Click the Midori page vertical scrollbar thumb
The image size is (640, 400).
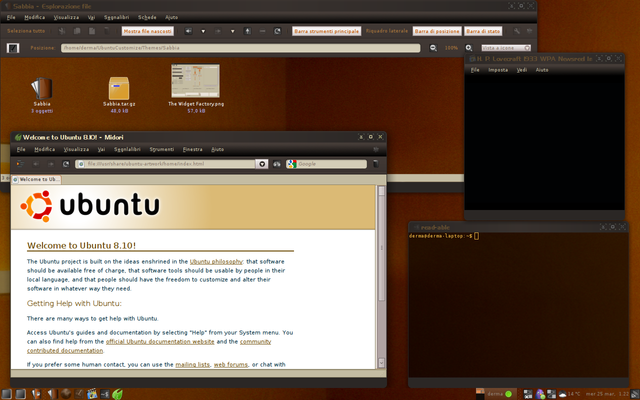coord(382,248)
